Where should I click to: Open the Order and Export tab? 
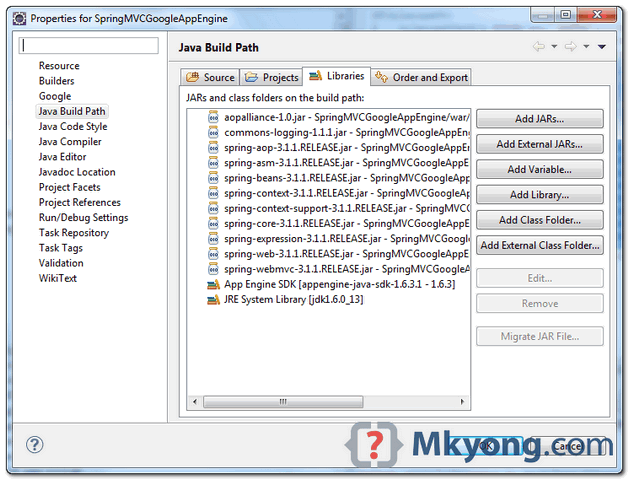click(421, 77)
